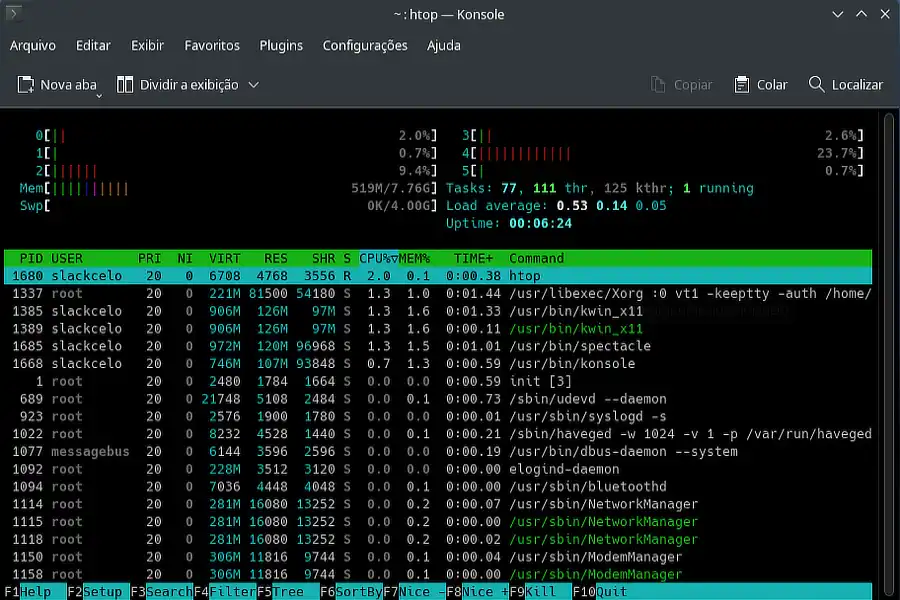Click the Uptime value 00:06:24
The height and width of the screenshot is (600, 900).
pyautogui.click(x=540, y=223)
